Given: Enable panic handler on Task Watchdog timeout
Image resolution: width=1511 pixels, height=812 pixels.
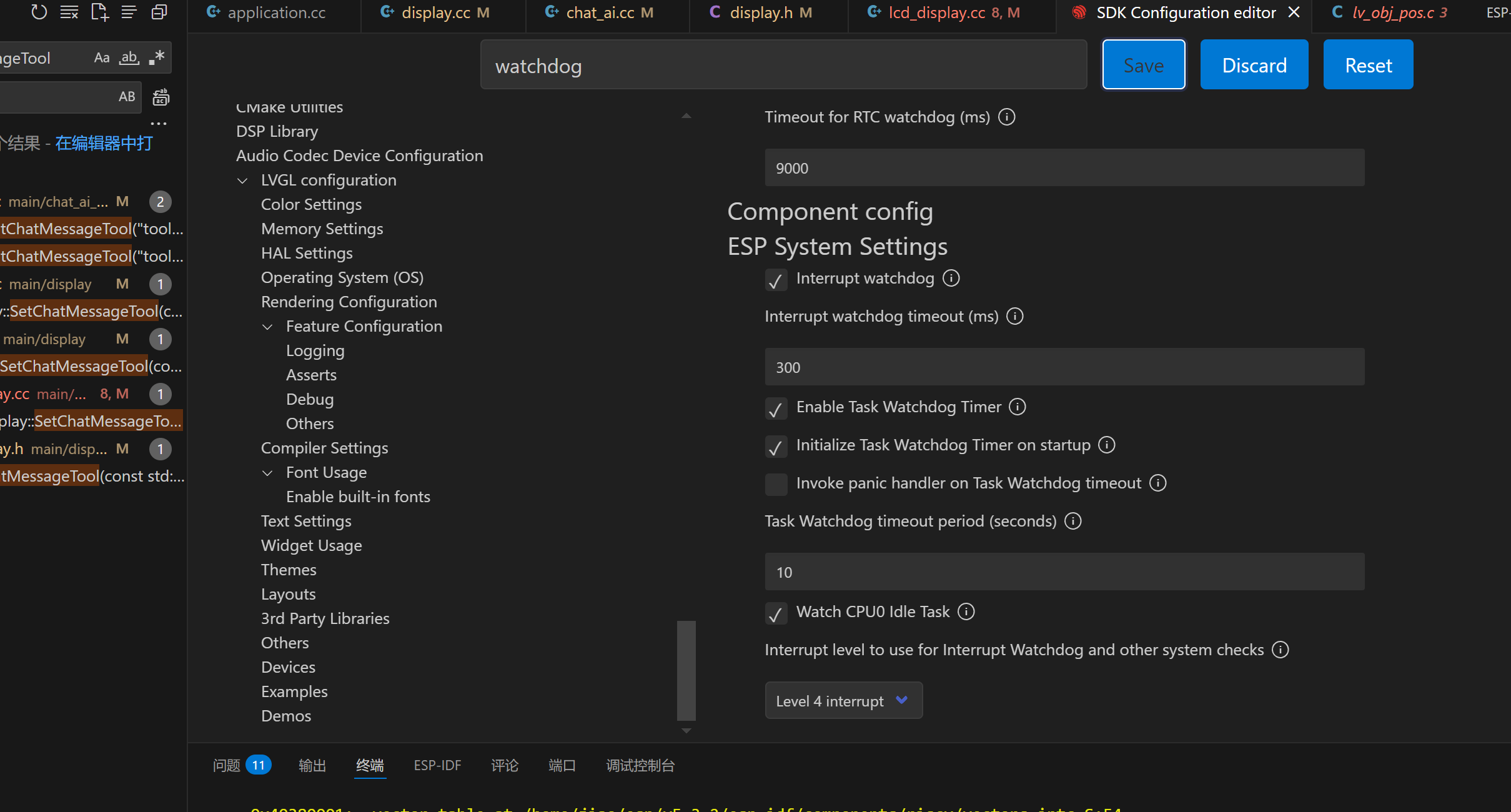Looking at the screenshot, I should (x=776, y=484).
